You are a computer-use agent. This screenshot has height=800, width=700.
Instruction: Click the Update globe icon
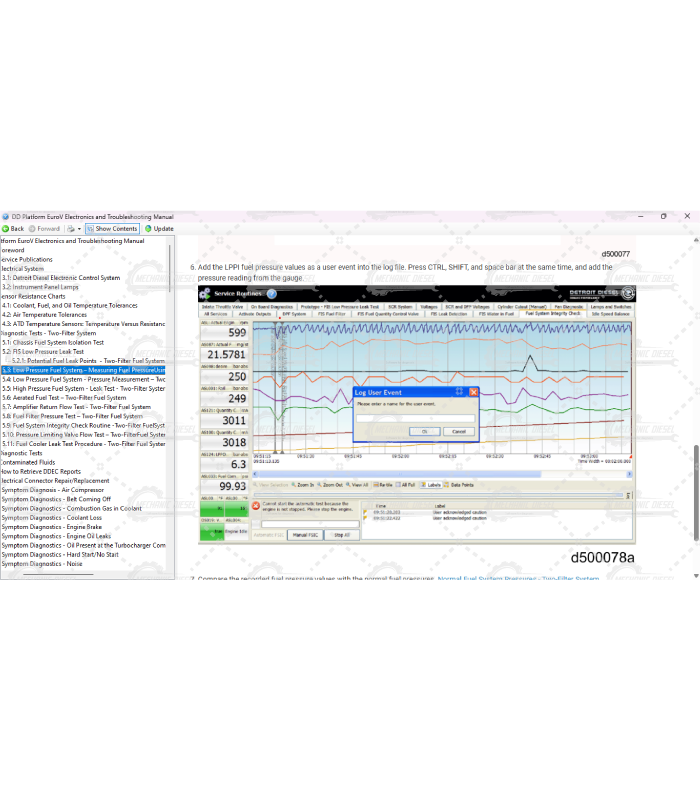148,228
